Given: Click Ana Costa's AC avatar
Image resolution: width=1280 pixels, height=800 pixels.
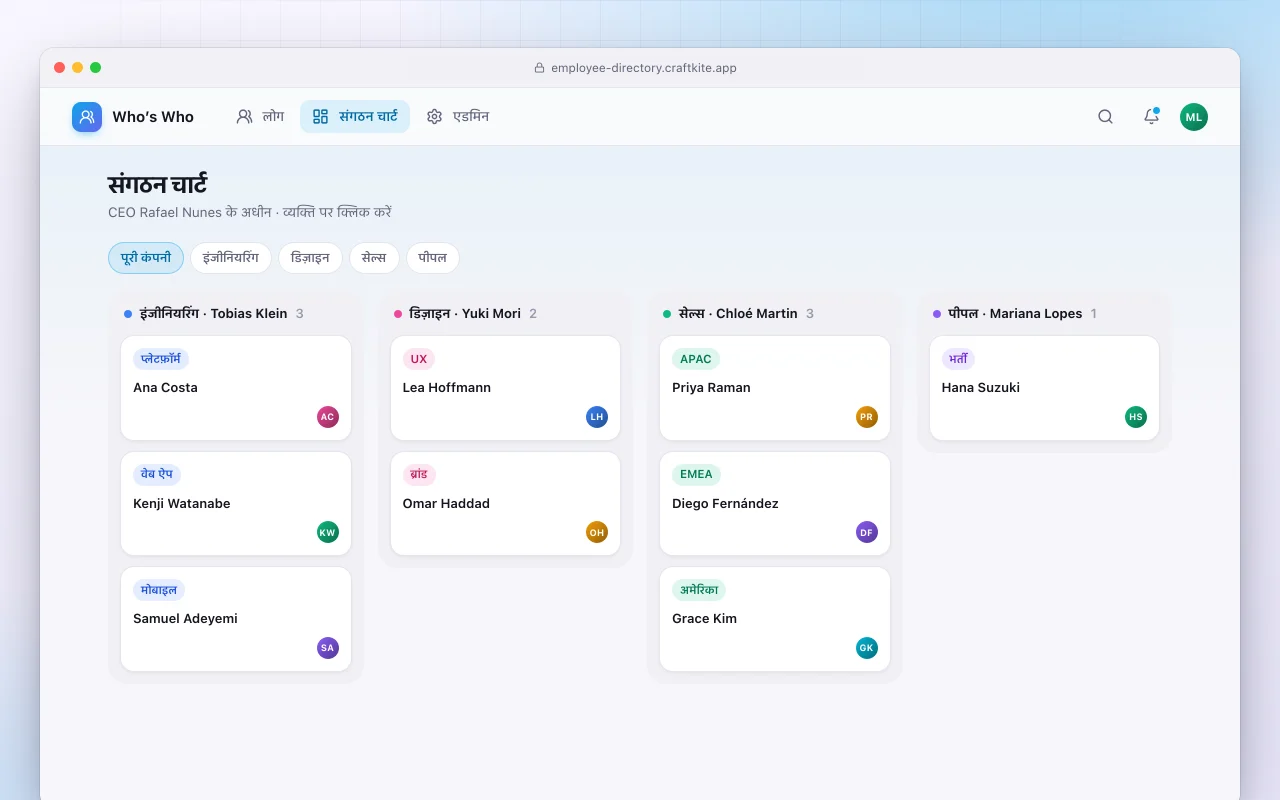Looking at the screenshot, I should [328, 417].
